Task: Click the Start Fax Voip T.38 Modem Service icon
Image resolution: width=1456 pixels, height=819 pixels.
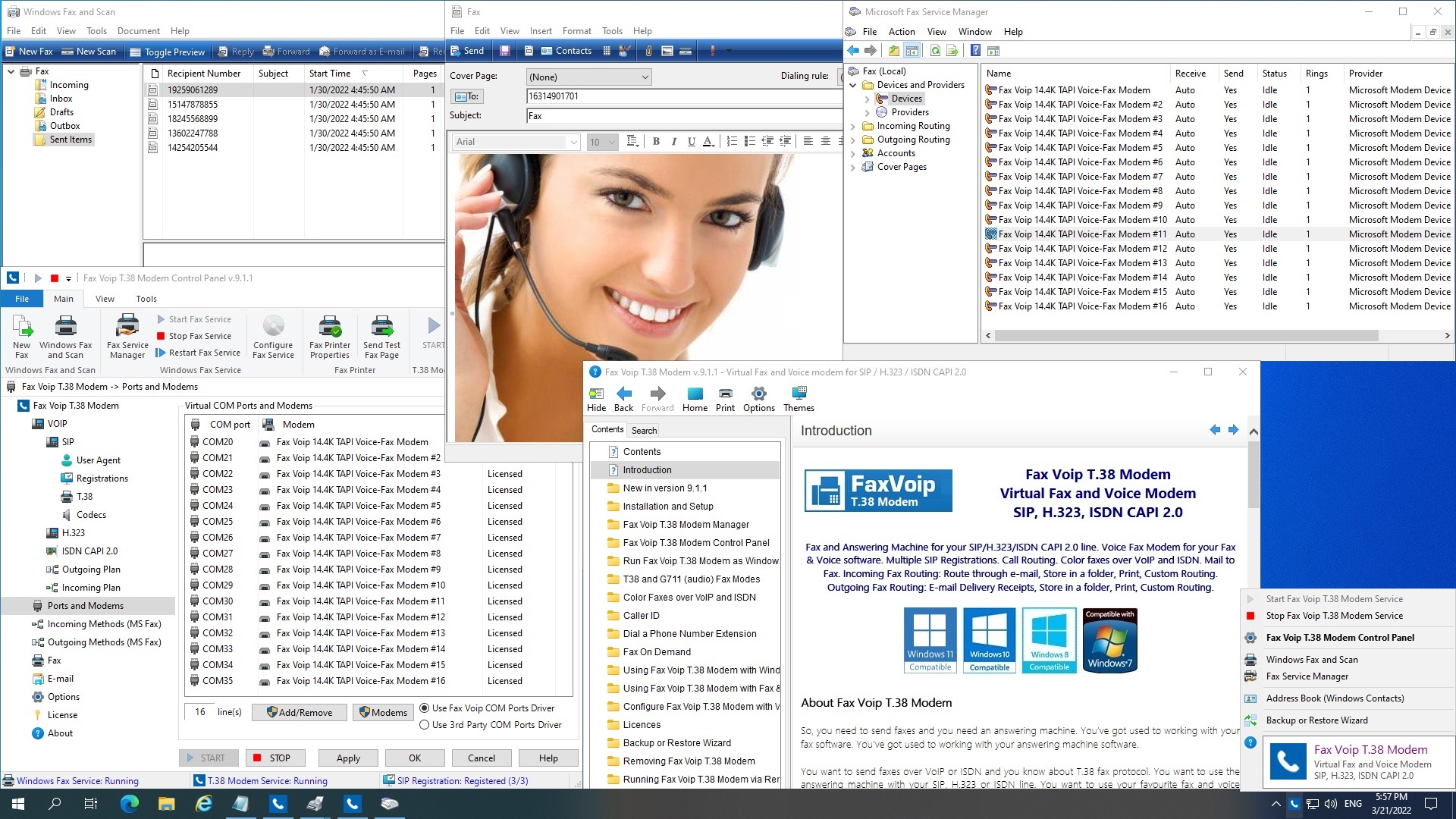Action: (x=1251, y=598)
